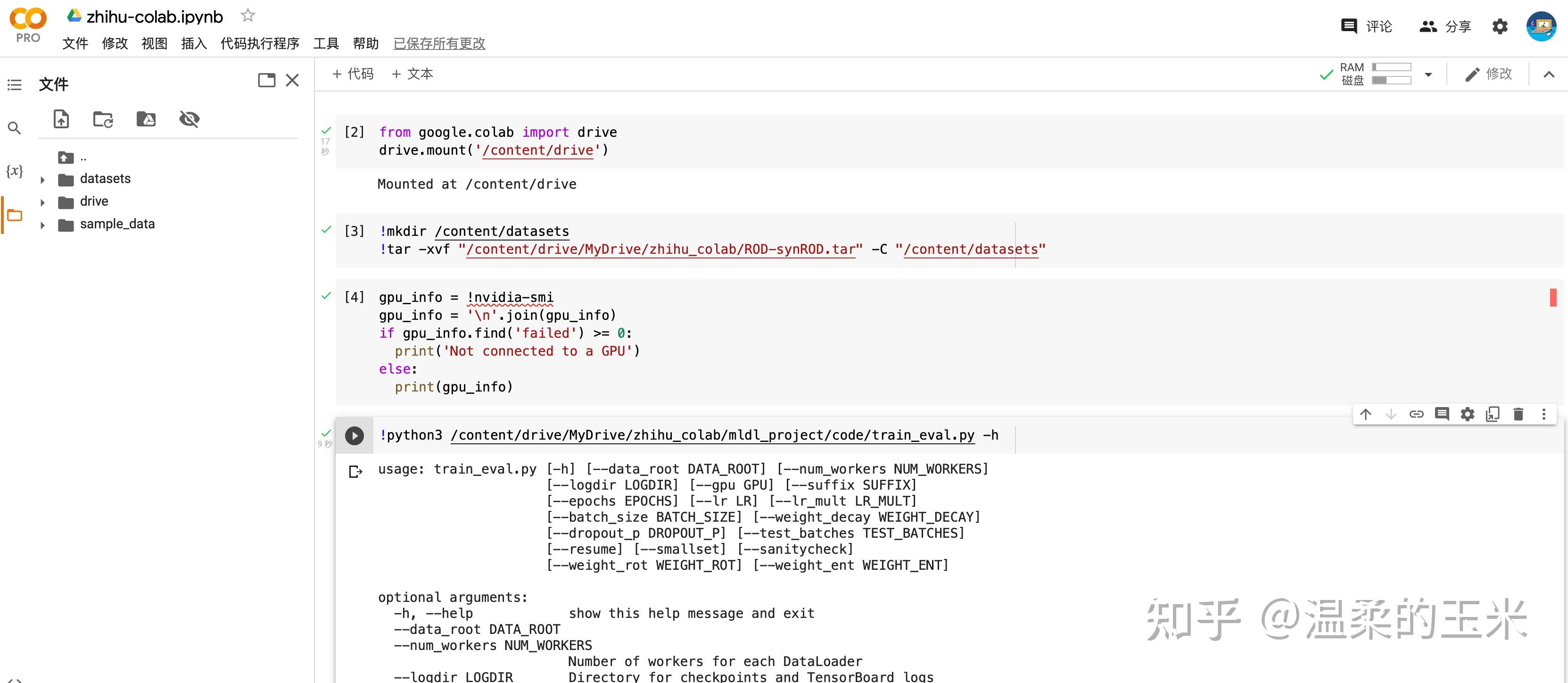Delete the selected cell with trash icon

coord(1518,414)
